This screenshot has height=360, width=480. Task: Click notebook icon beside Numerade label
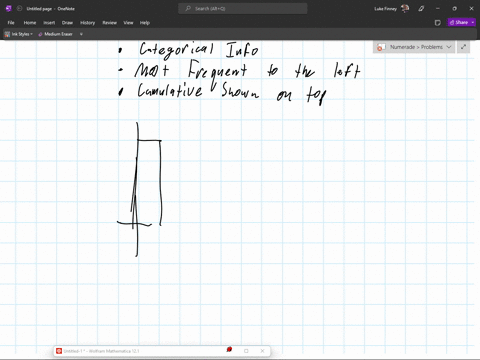click(381, 47)
